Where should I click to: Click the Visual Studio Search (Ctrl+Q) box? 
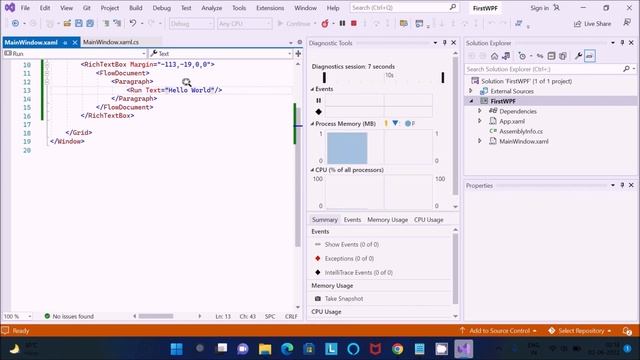(x=403, y=8)
